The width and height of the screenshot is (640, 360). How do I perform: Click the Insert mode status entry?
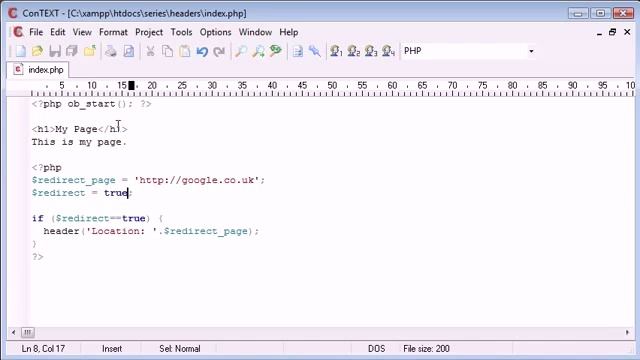pyautogui.click(x=112, y=349)
